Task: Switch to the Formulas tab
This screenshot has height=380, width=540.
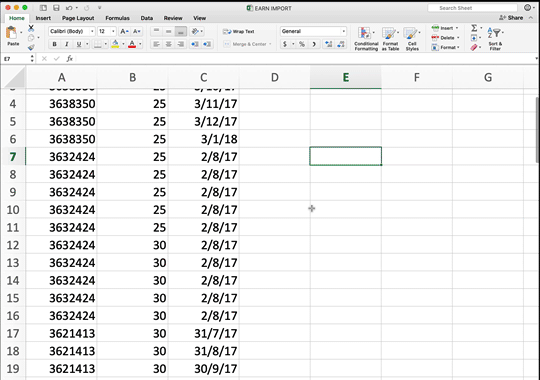Action: [117, 18]
